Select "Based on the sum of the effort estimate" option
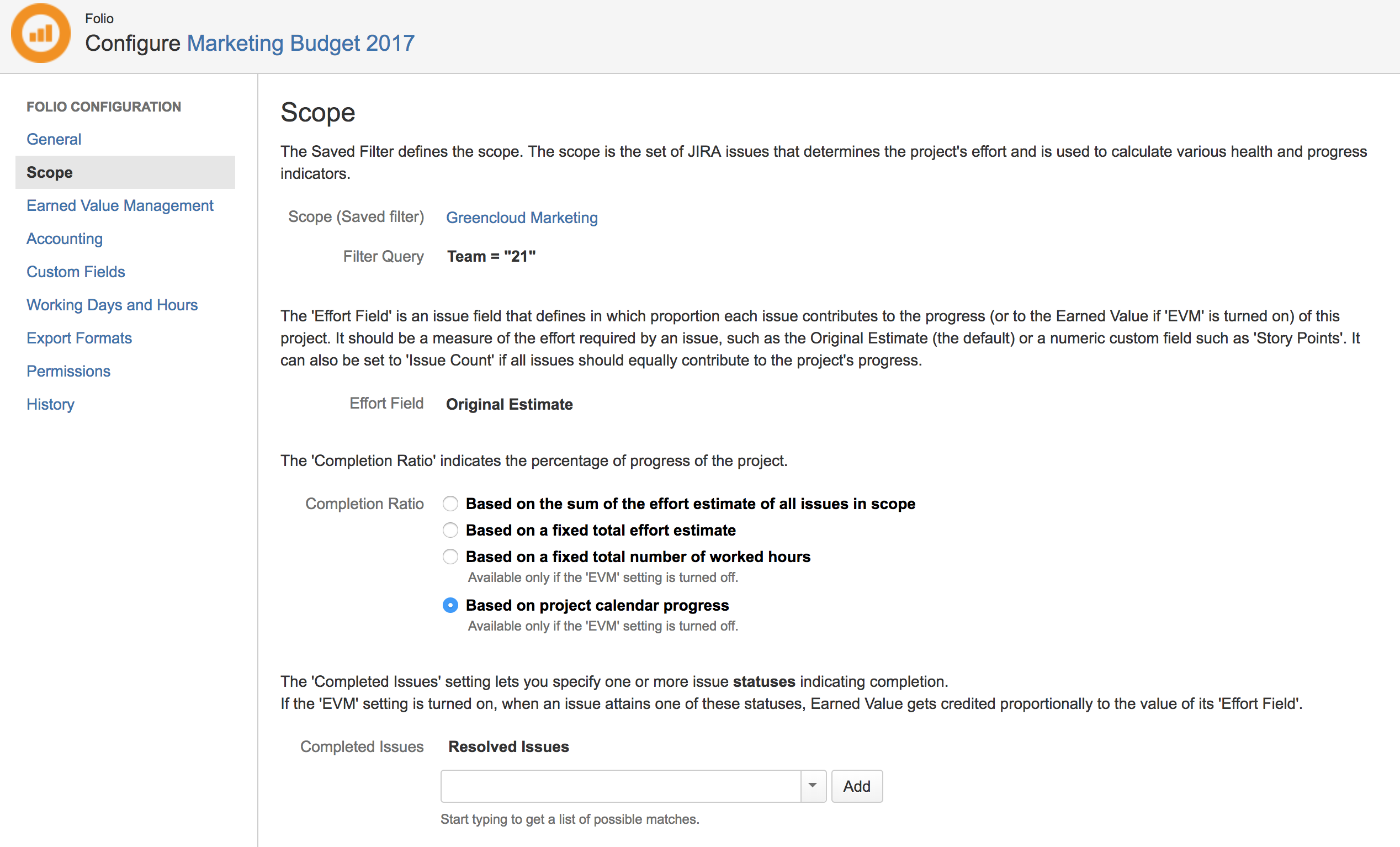The width and height of the screenshot is (1400, 847). point(450,504)
